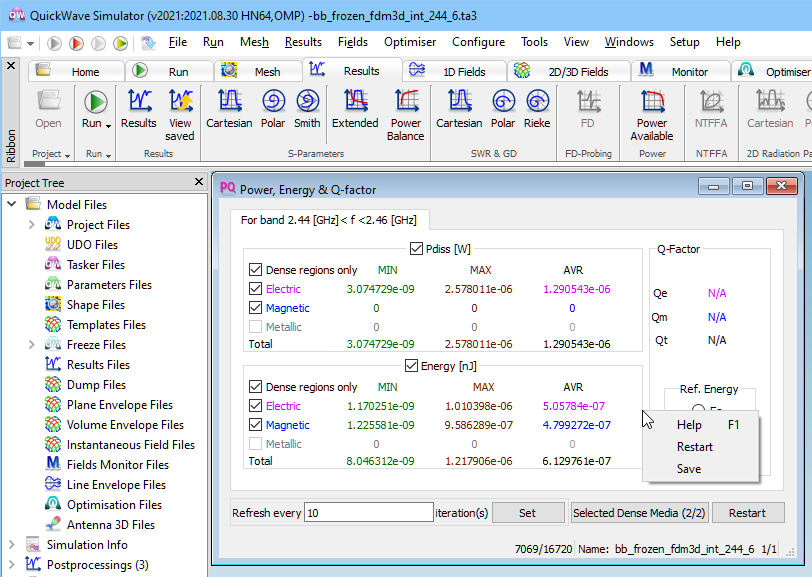Click the Open project ribbon icon
Viewport: 812px width, 577px height.
48,100
